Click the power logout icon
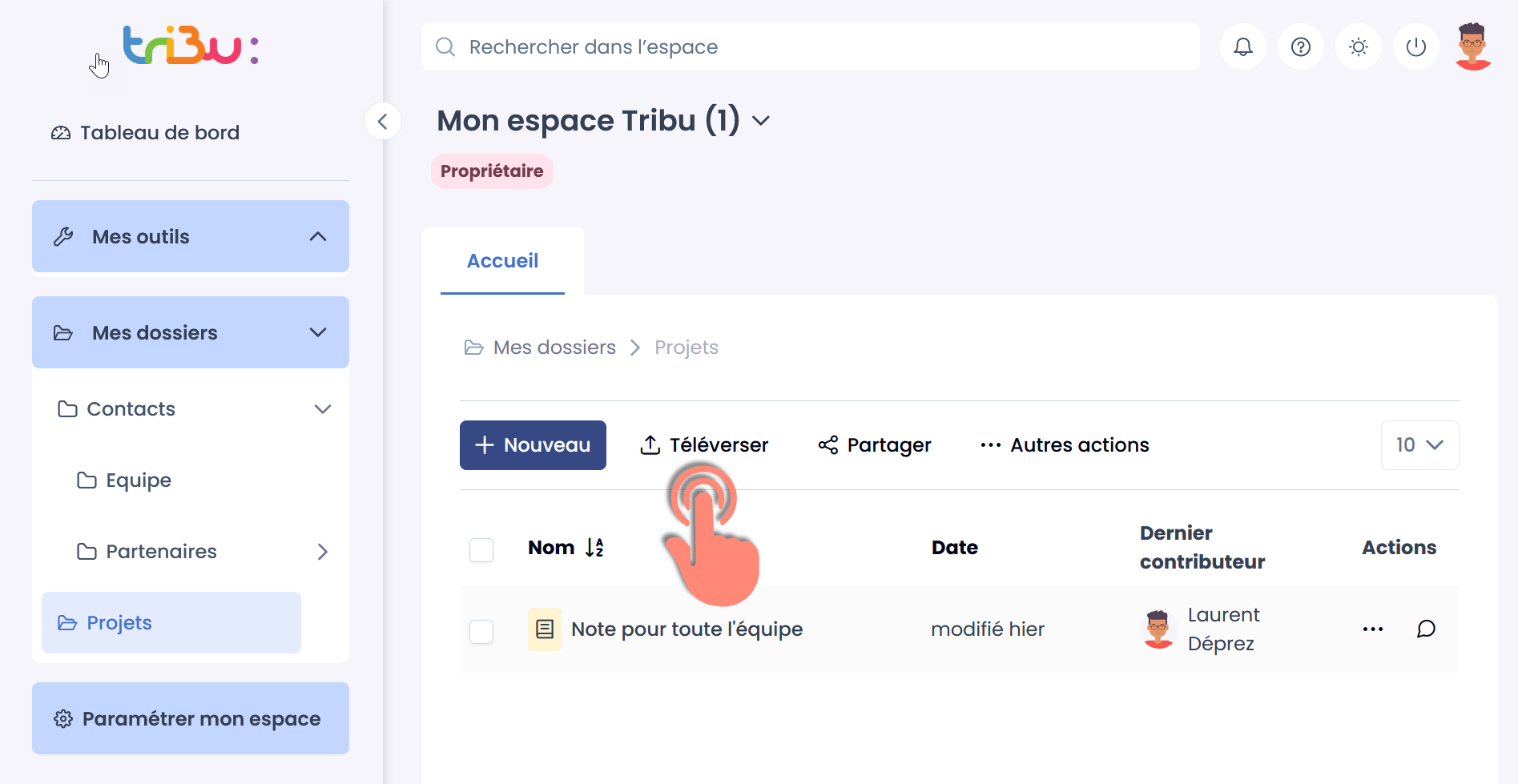Image resolution: width=1518 pixels, height=784 pixels. (1415, 47)
